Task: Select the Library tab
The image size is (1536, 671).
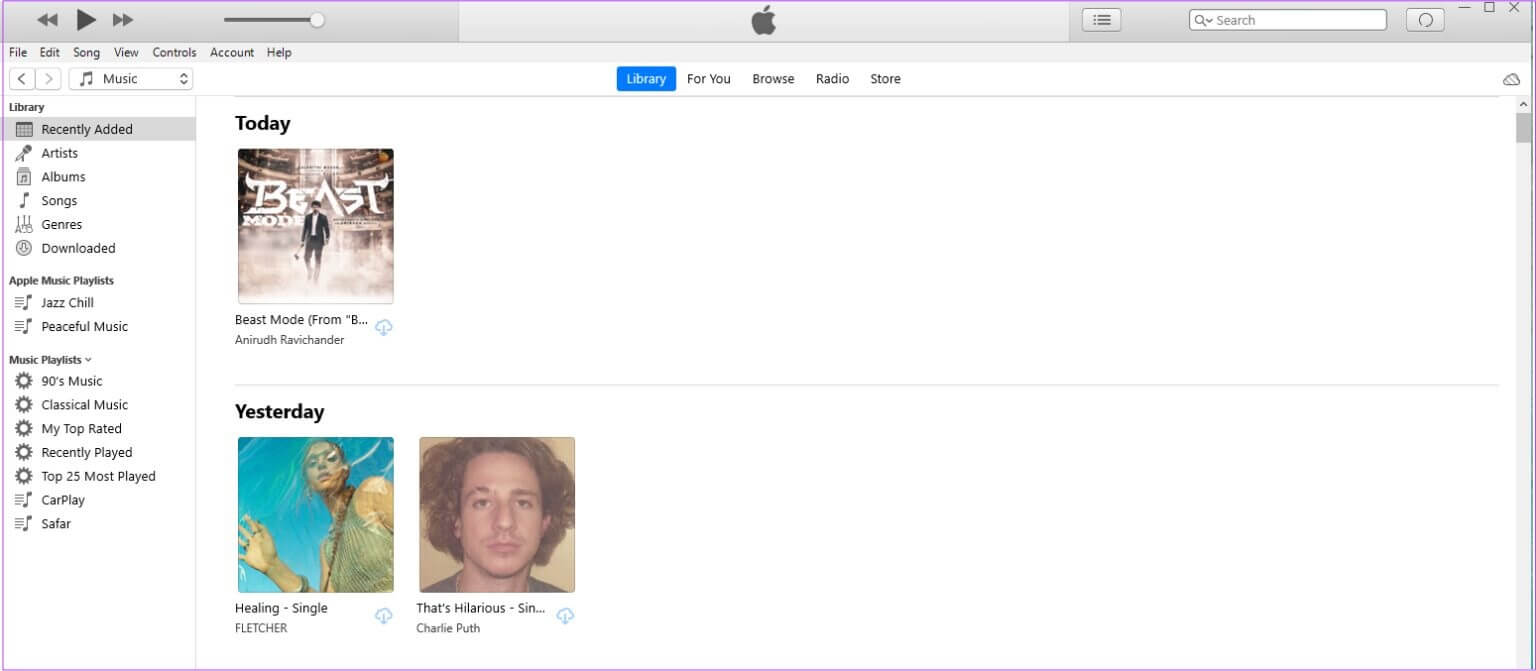Action: pos(646,79)
